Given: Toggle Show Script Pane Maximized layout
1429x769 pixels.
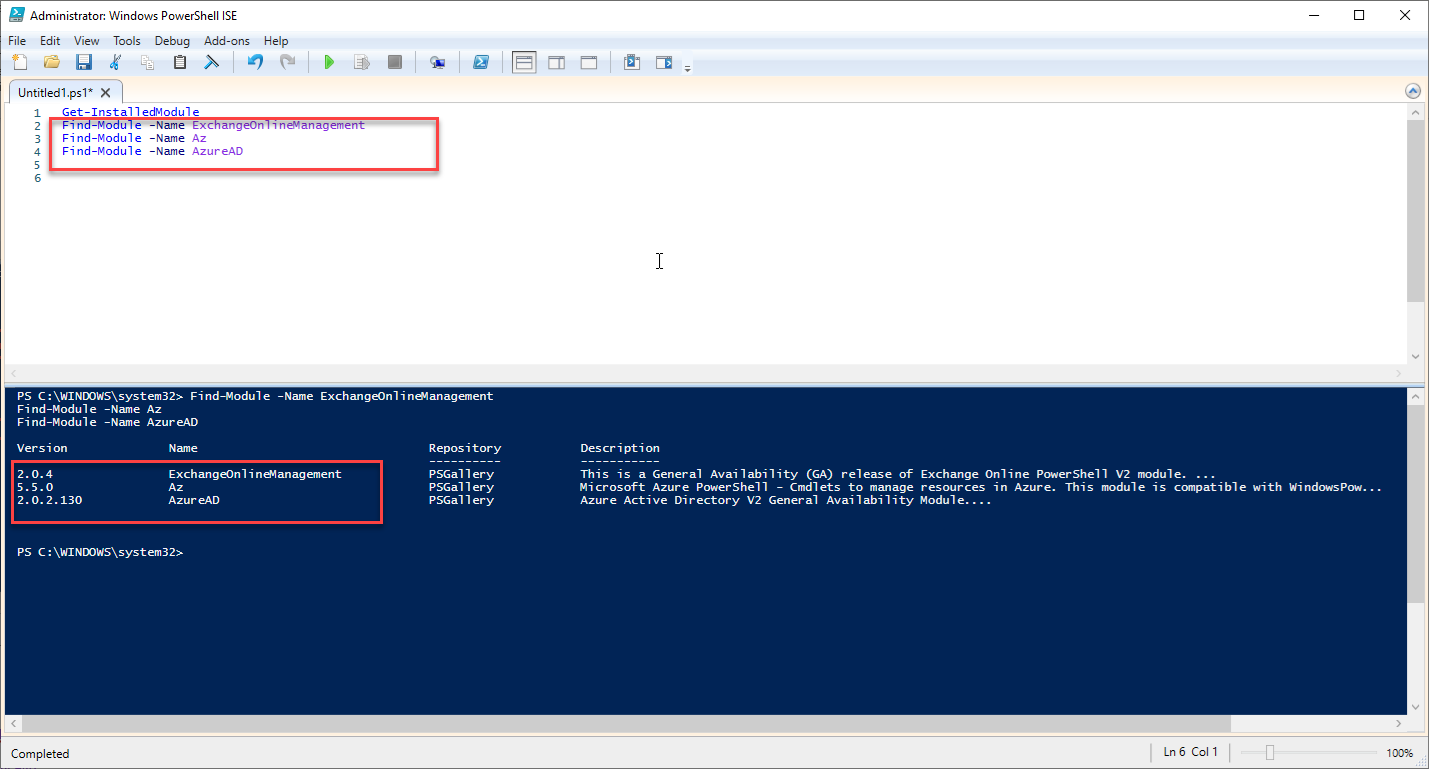Looking at the screenshot, I should (x=589, y=63).
